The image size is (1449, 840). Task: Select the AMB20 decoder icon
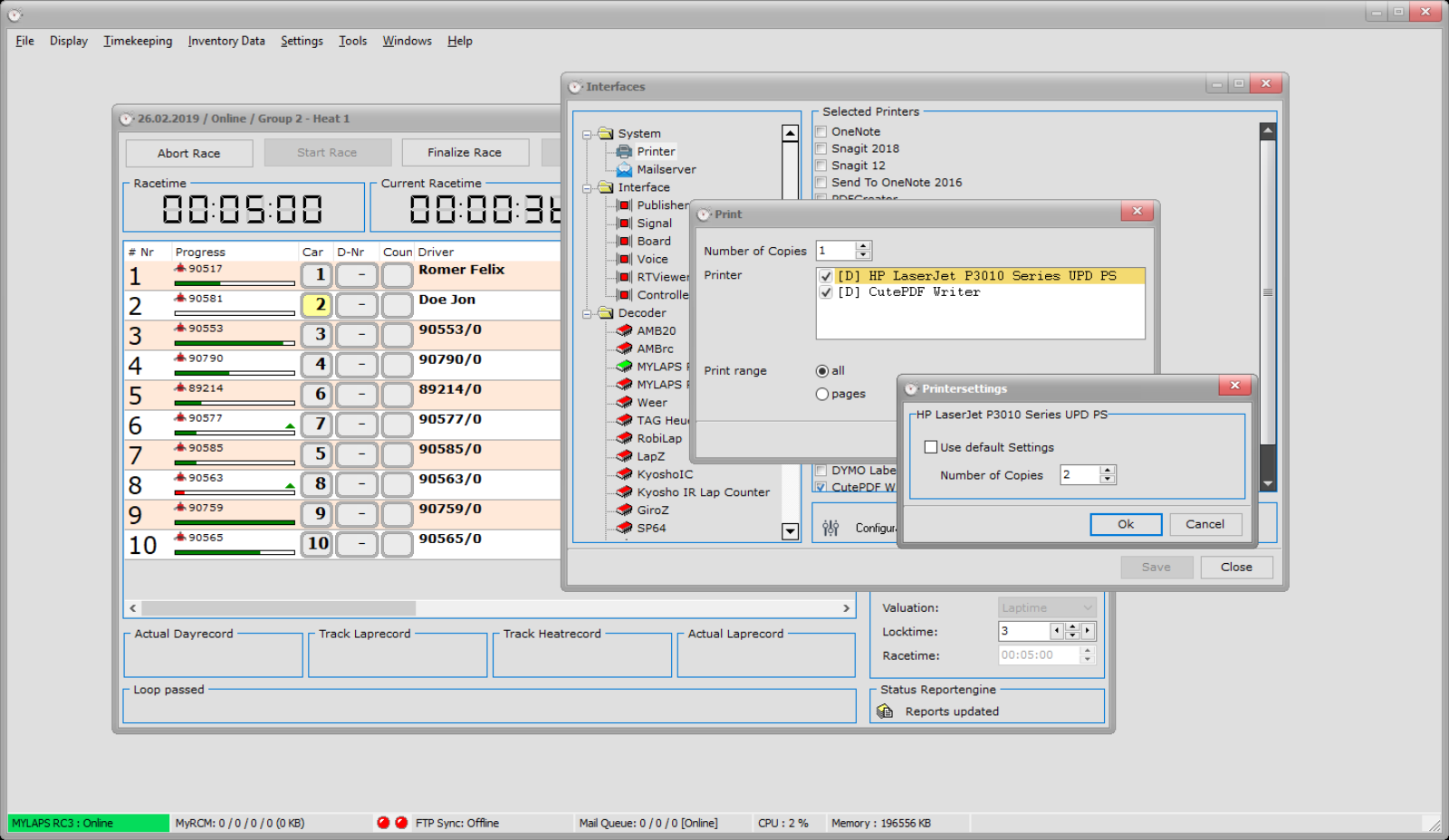[x=624, y=330]
